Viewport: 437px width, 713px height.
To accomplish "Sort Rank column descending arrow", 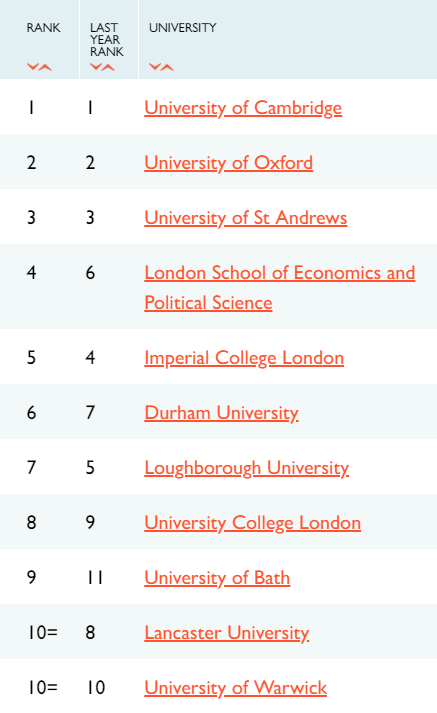I will [33, 67].
